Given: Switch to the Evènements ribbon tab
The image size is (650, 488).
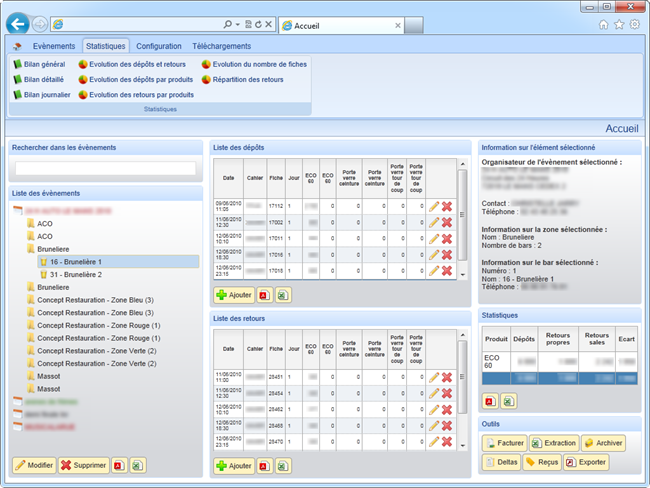Looking at the screenshot, I should (x=53, y=45).
